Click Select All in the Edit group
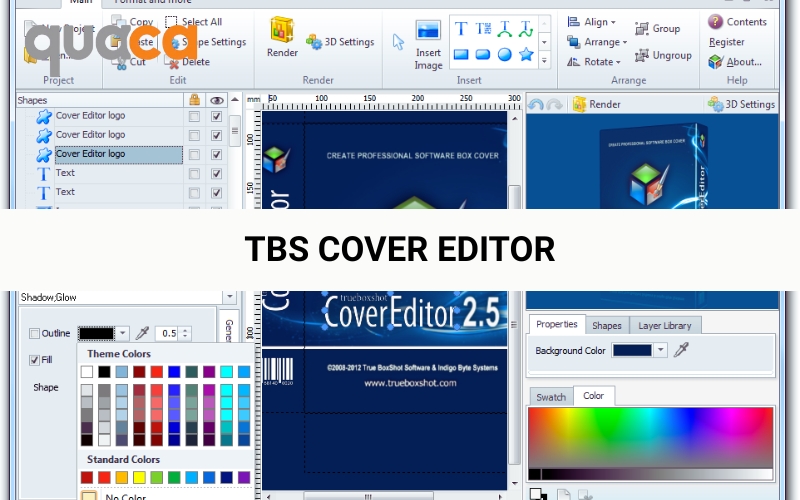800x500 pixels. 193,22
